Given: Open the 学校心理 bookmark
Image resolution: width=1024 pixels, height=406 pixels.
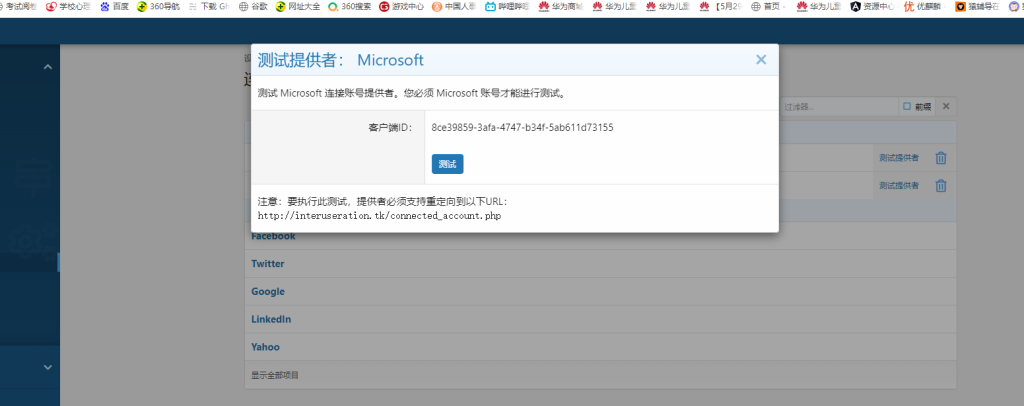Looking at the screenshot, I should click(x=69, y=7).
